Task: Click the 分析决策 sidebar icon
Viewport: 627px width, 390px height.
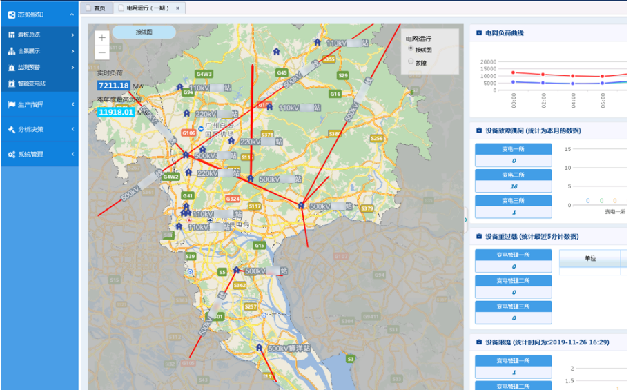Action: click(11, 129)
